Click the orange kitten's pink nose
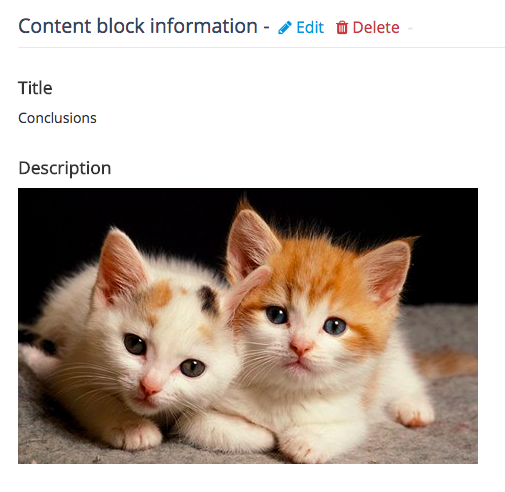505x492 pixels. [300, 347]
